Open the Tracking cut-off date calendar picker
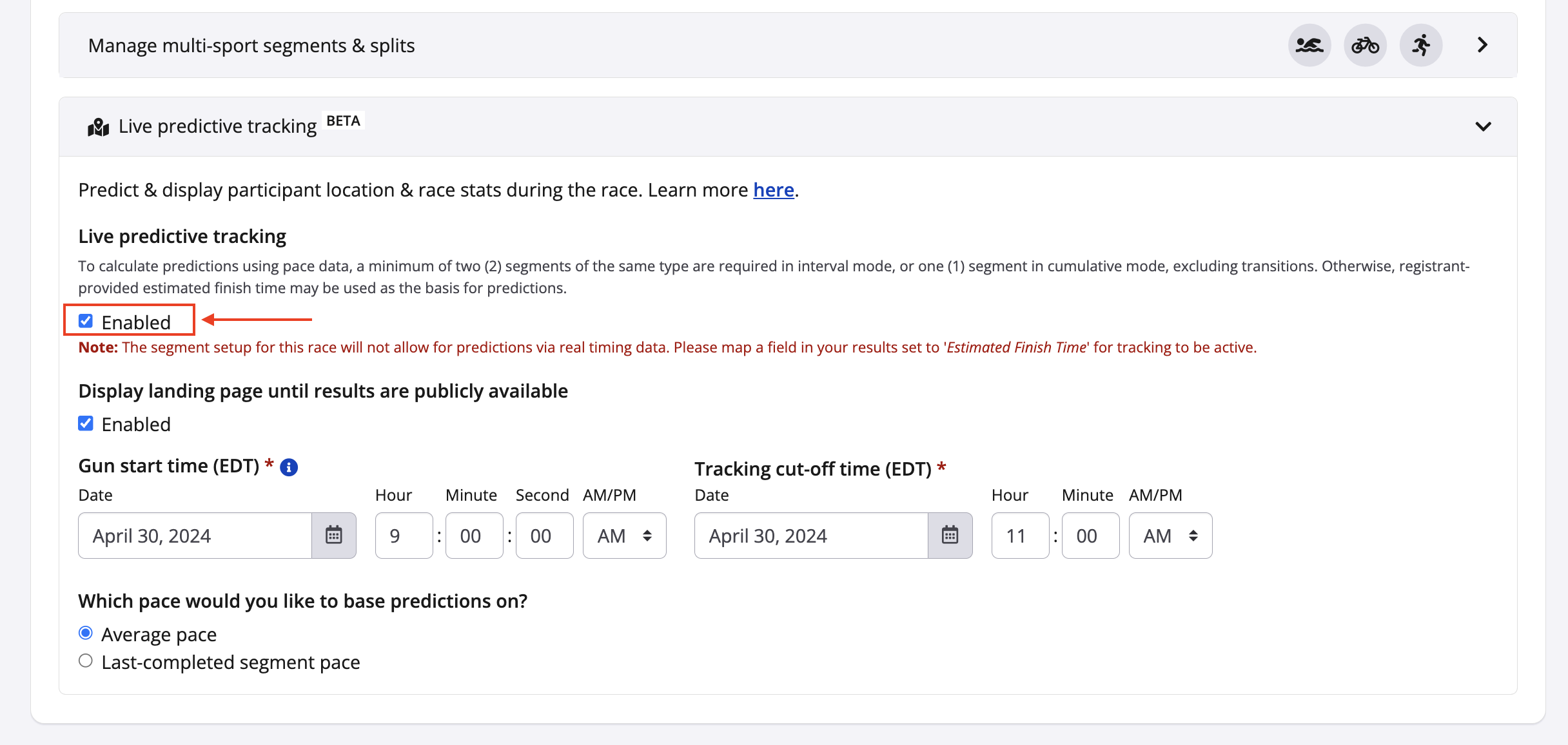1568x745 pixels. pyautogui.click(x=950, y=535)
